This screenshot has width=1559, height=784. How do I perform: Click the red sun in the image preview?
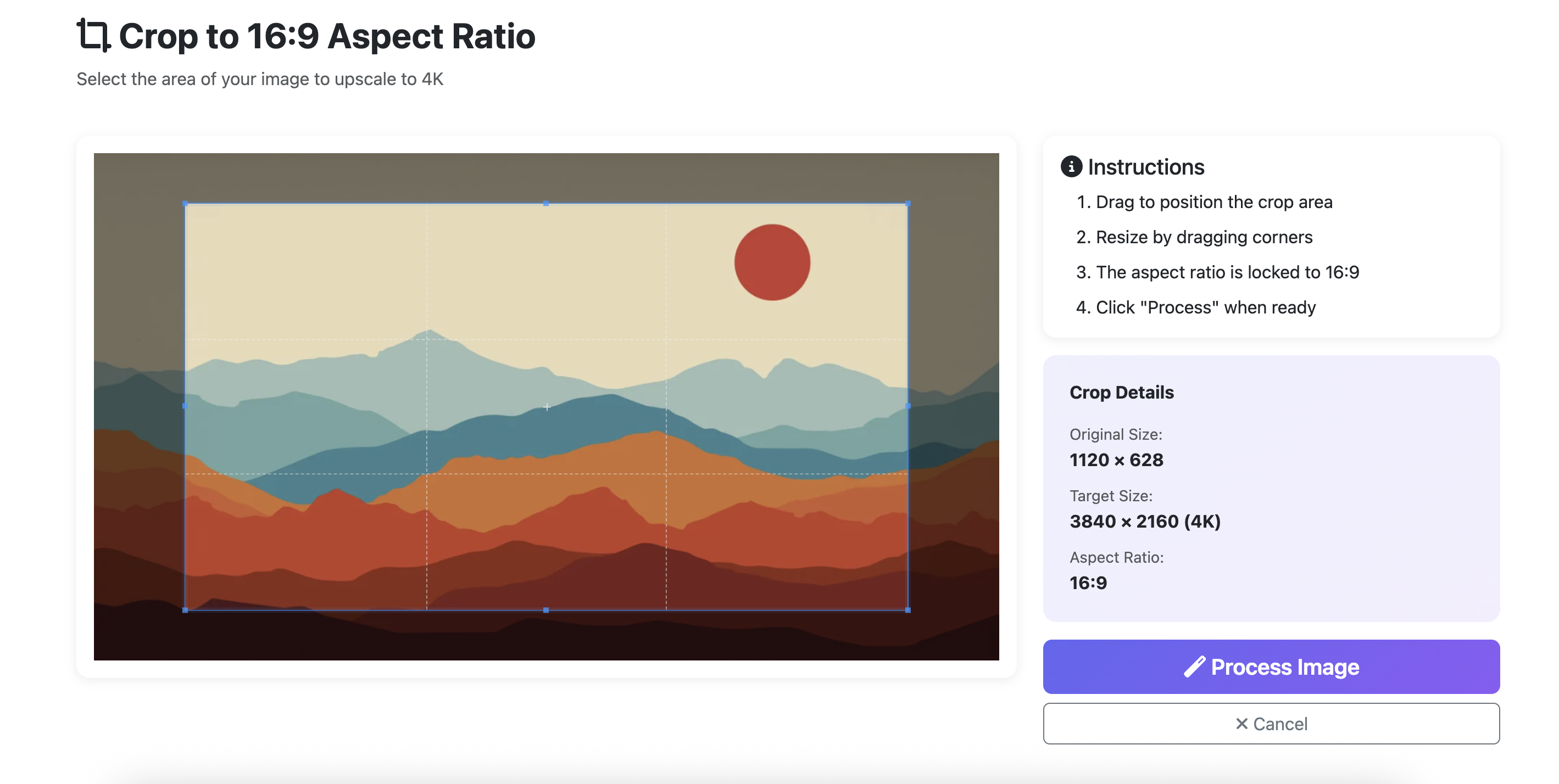pos(772,261)
